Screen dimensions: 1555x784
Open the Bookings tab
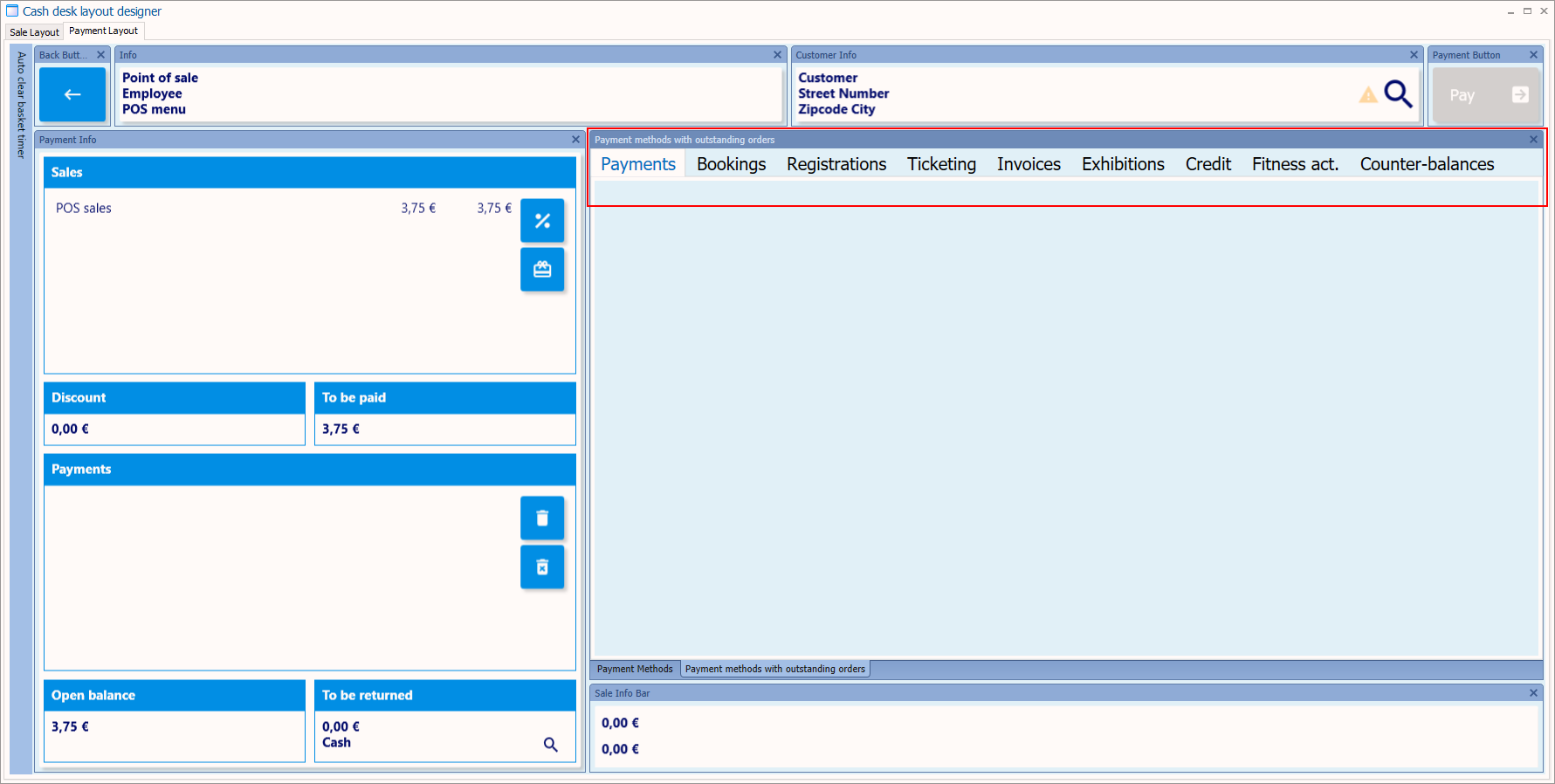(x=731, y=164)
